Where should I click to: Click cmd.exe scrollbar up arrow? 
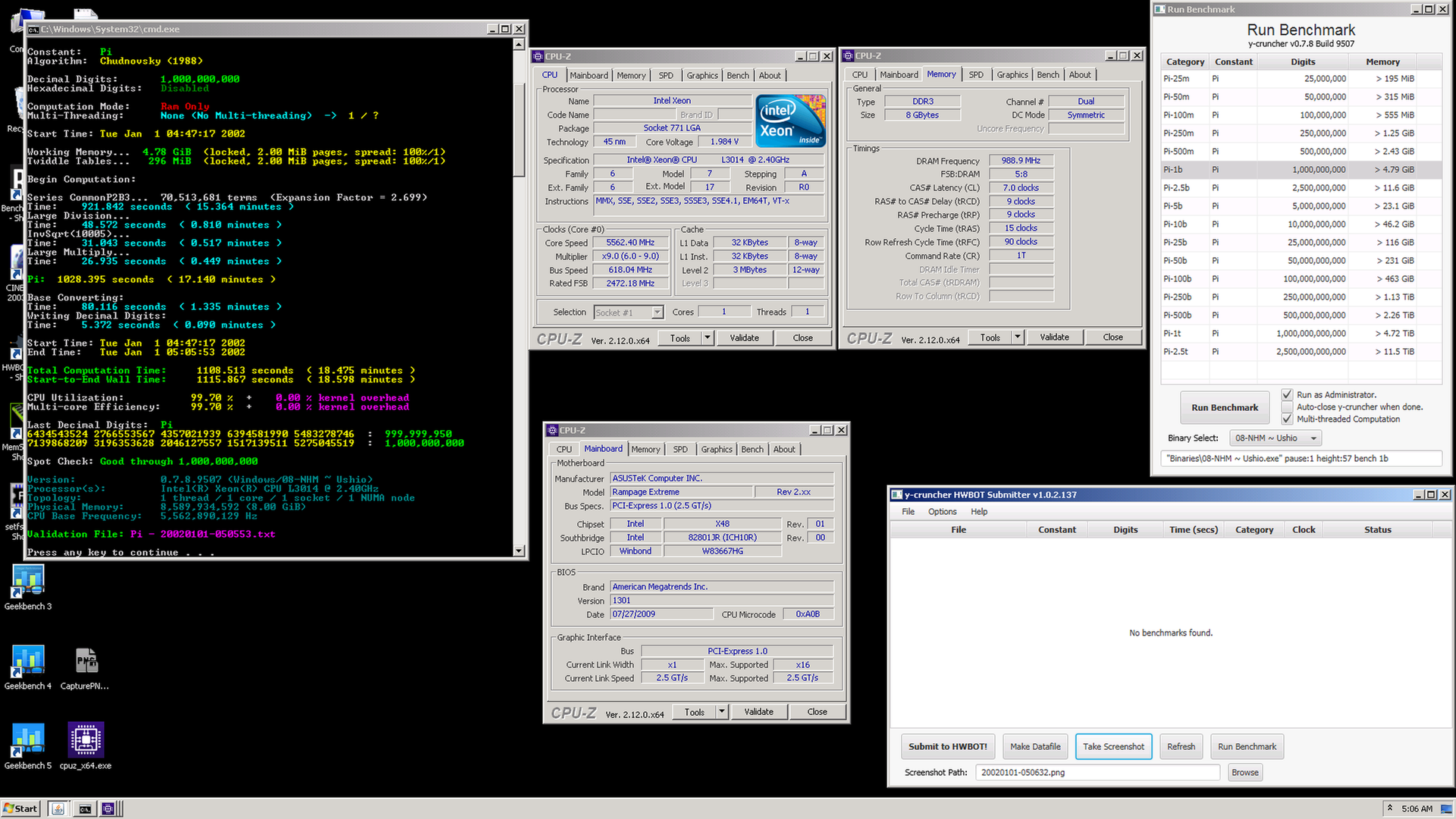click(x=519, y=44)
